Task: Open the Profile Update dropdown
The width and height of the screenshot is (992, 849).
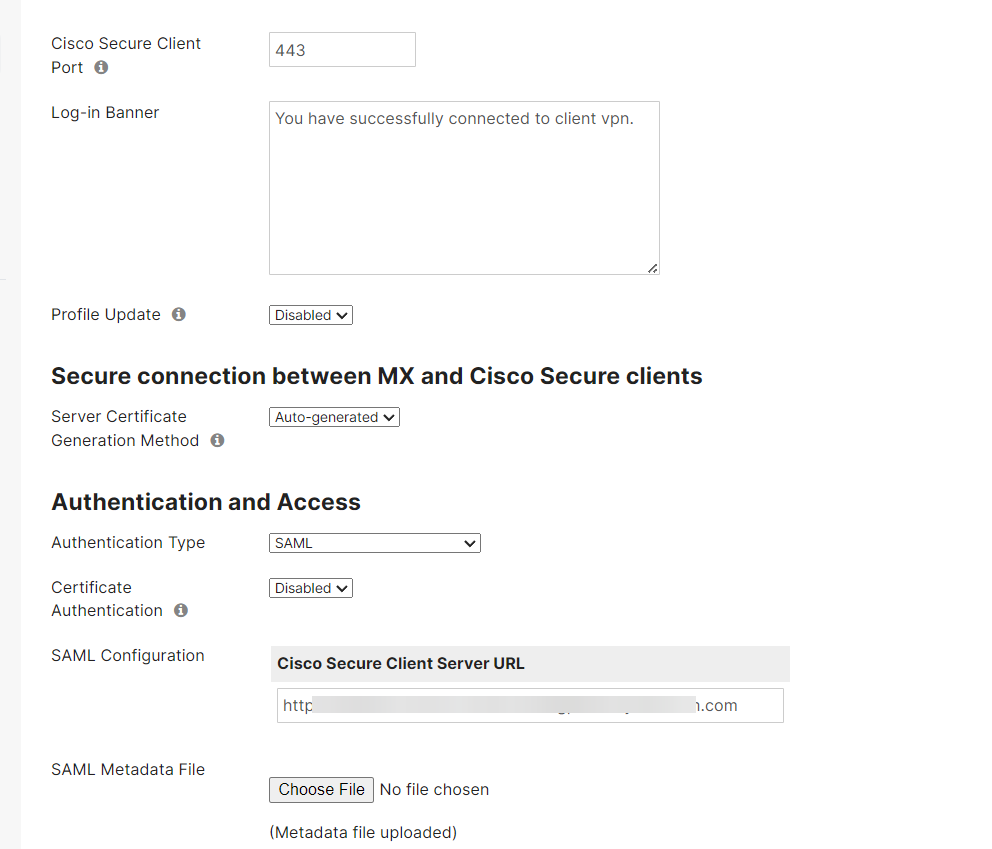Action: point(310,314)
